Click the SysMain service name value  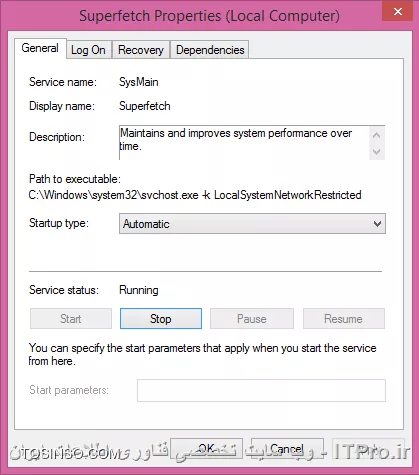(139, 82)
